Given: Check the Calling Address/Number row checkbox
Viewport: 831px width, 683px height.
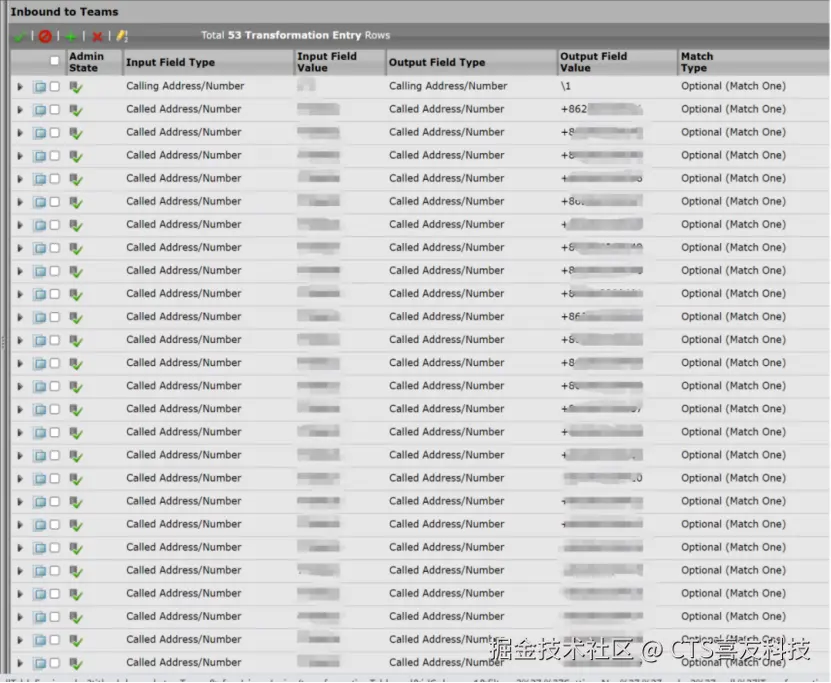Looking at the screenshot, I should point(55,86).
